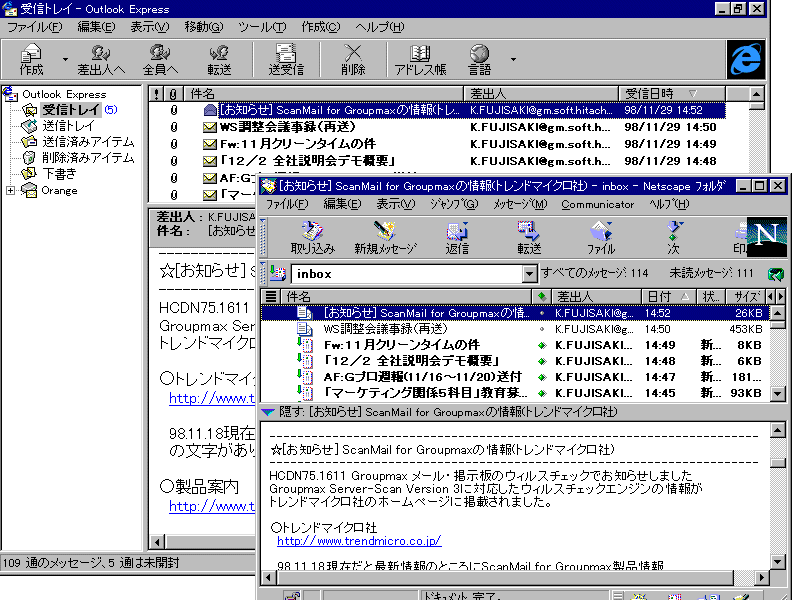Expand the Orange tree node

coord(10,190)
